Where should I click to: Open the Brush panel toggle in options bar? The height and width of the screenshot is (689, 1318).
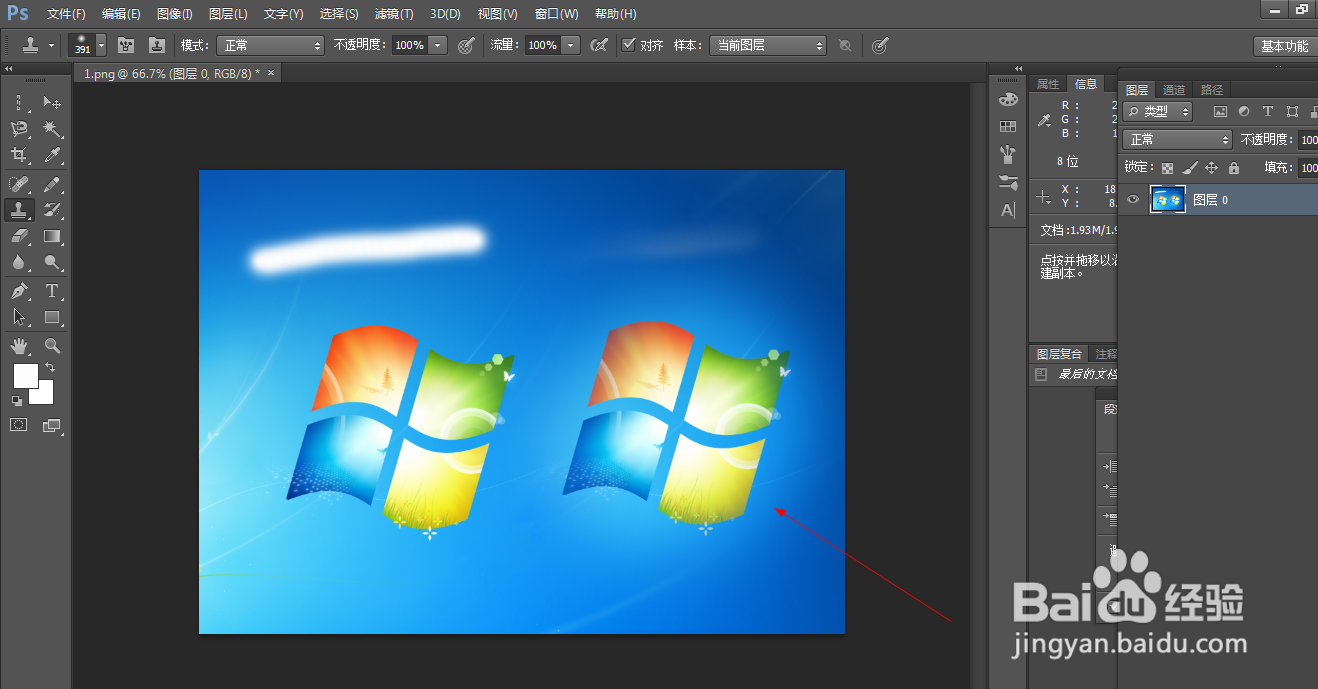click(x=126, y=45)
